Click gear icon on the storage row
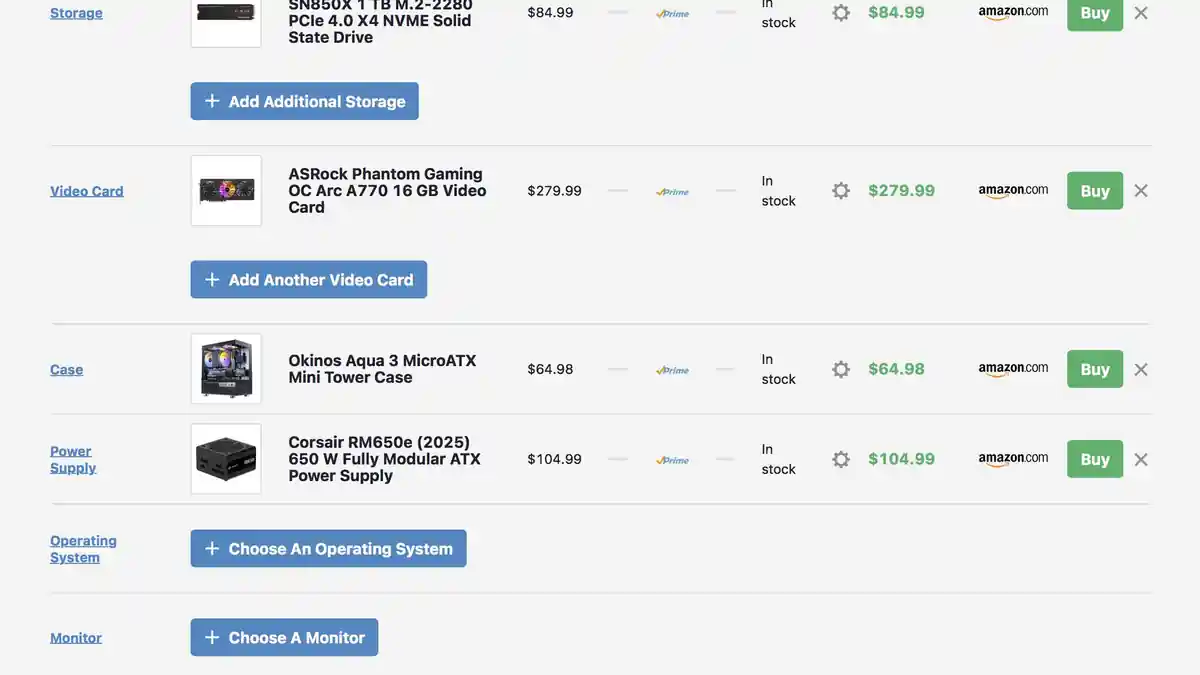Viewport: 1200px width, 675px height. [x=841, y=13]
